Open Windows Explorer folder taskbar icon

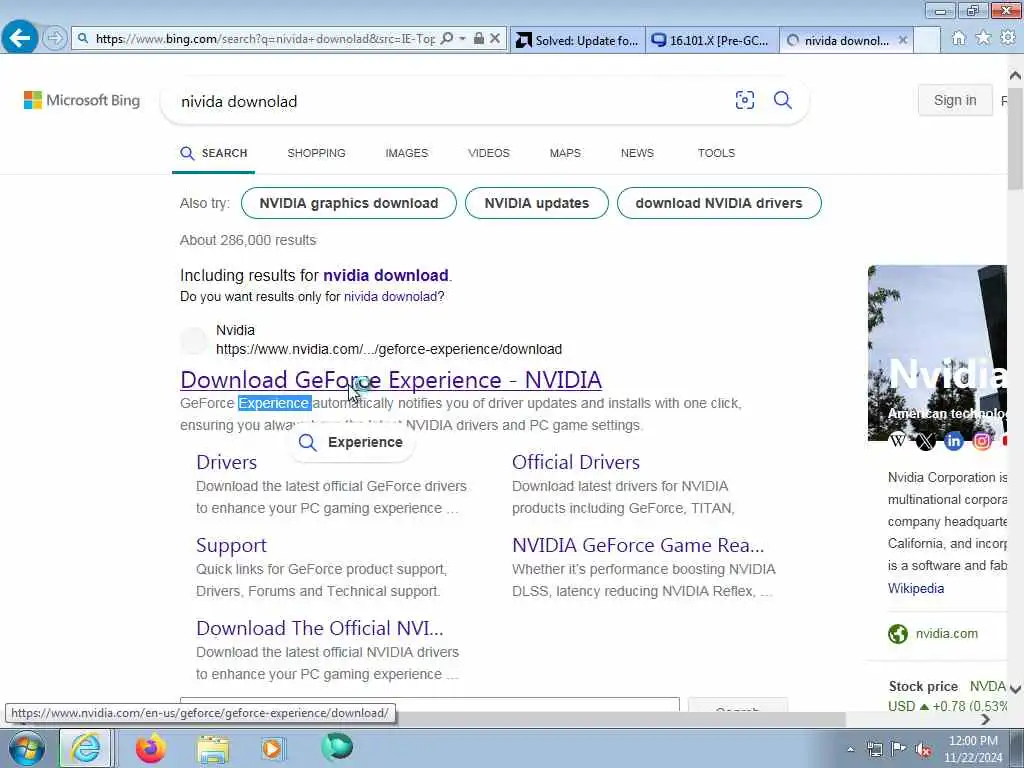coord(213,749)
